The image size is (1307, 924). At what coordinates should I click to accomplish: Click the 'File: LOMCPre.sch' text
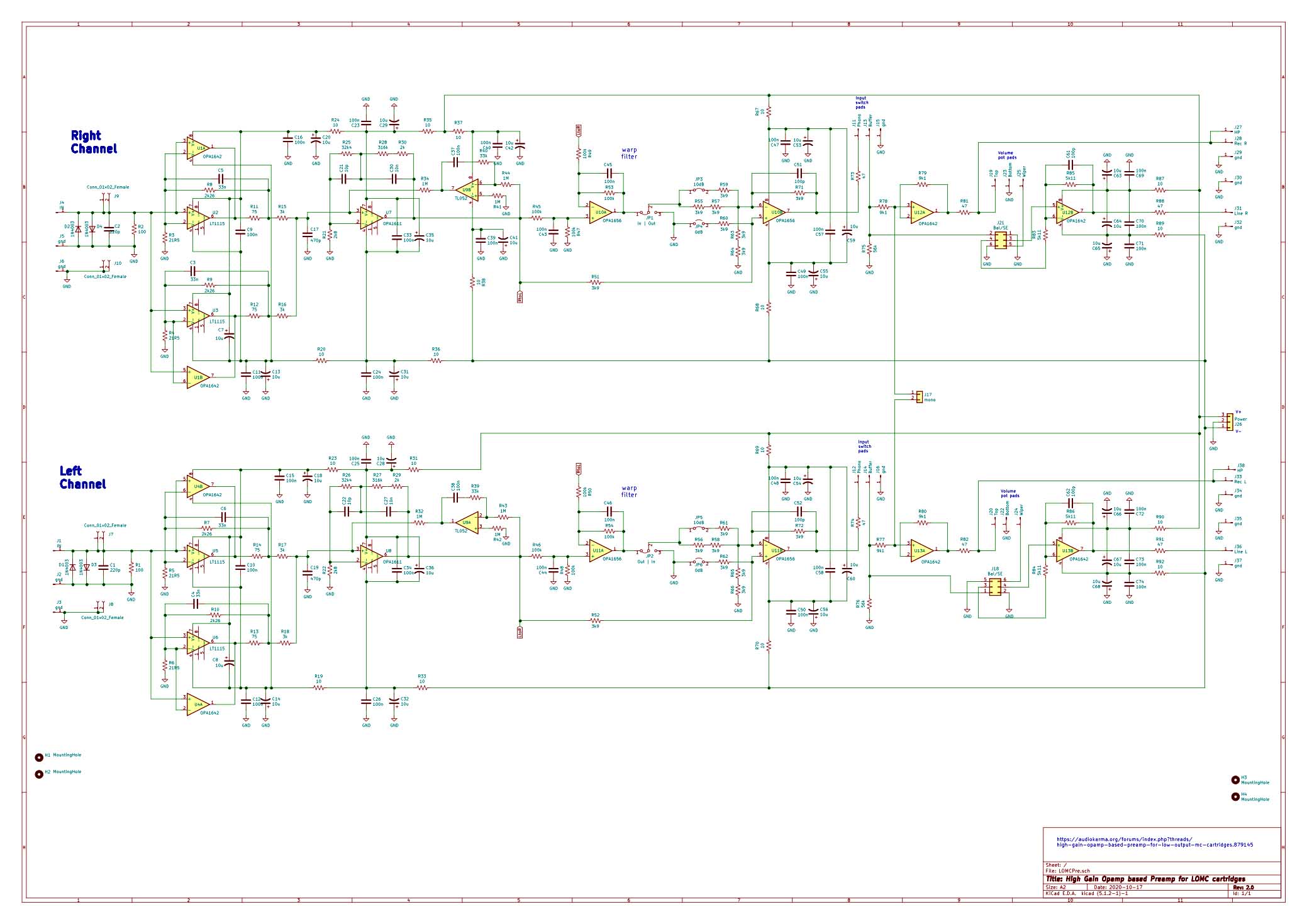[1067, 871]
